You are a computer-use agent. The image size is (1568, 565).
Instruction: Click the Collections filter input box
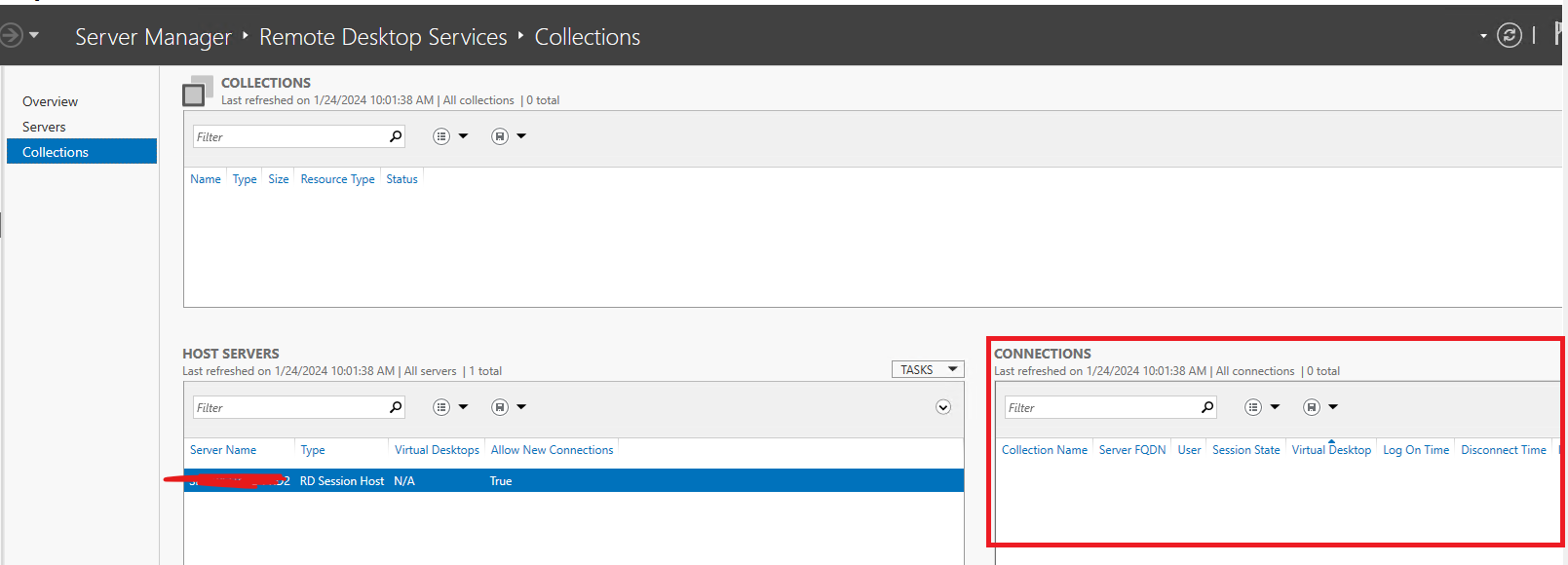298,136
